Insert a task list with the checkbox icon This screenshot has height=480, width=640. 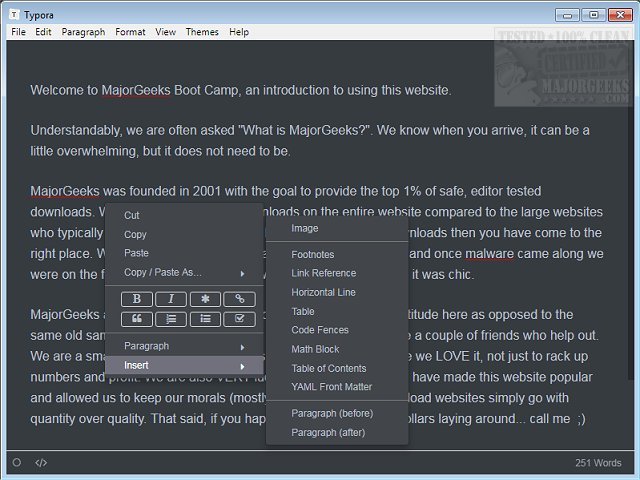pos(239,319)
